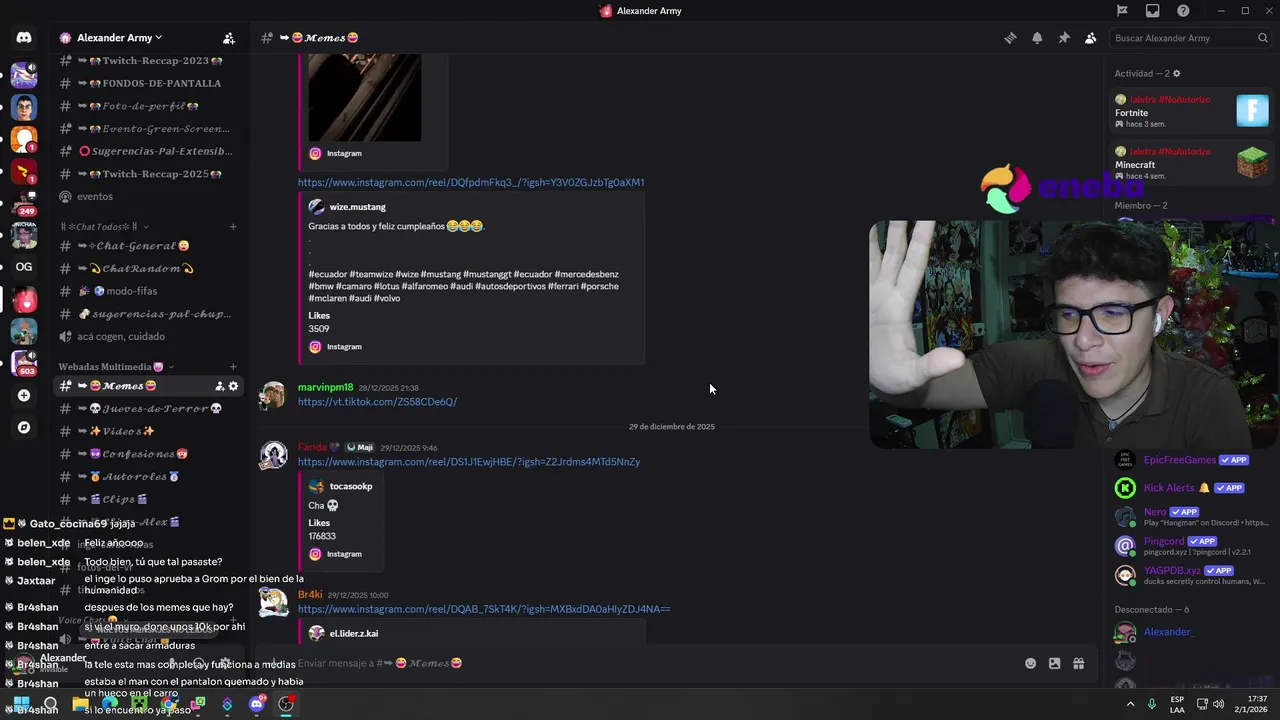Click the Fortnite game thumbnail
Image resolution: width=1280 pixels, height=720 pixels.
[1252, 110]
